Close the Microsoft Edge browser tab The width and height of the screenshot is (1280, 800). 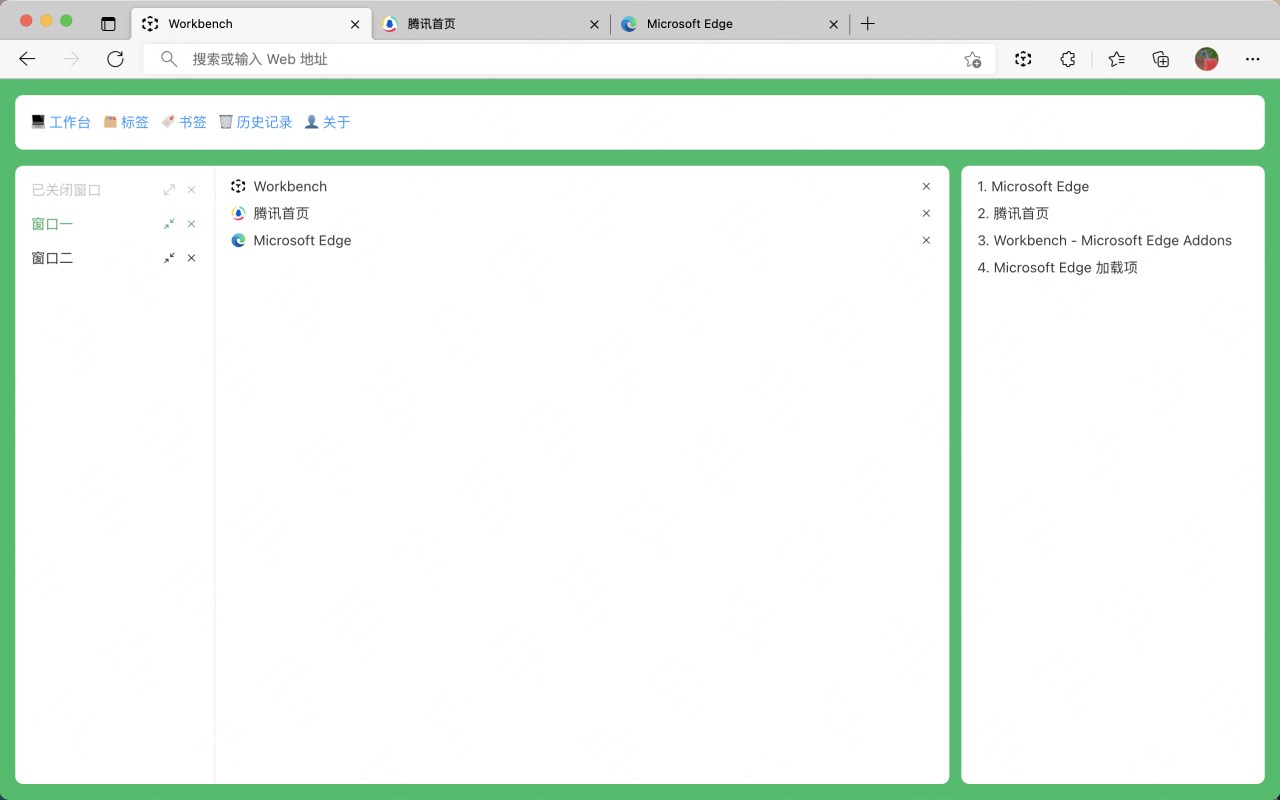(834, 24)
